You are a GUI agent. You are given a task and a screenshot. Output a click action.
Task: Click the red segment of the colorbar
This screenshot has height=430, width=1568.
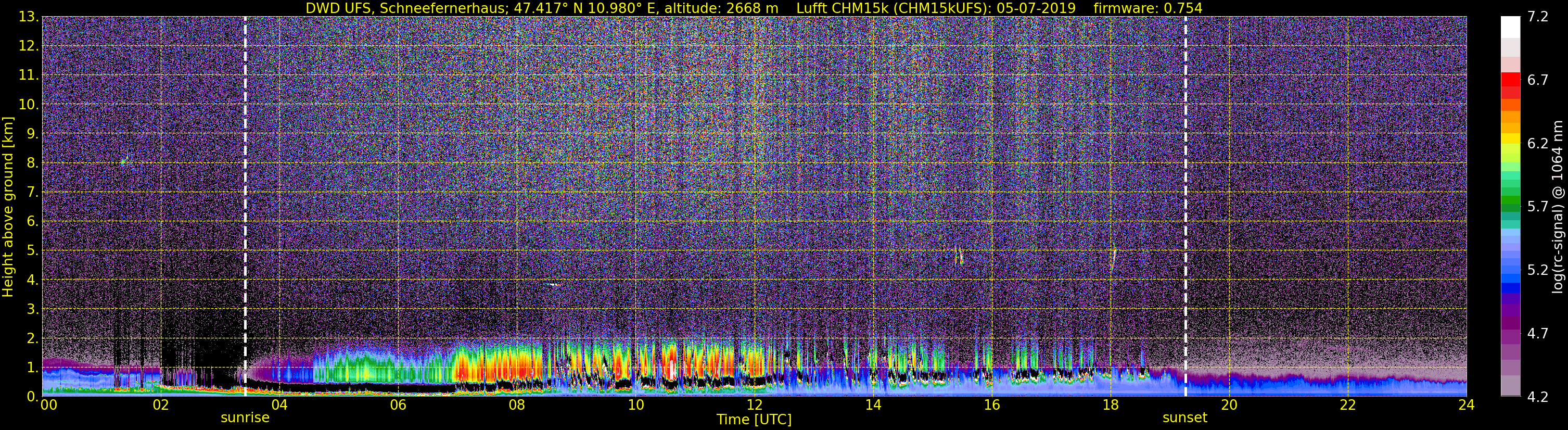tap(1510, 79)
